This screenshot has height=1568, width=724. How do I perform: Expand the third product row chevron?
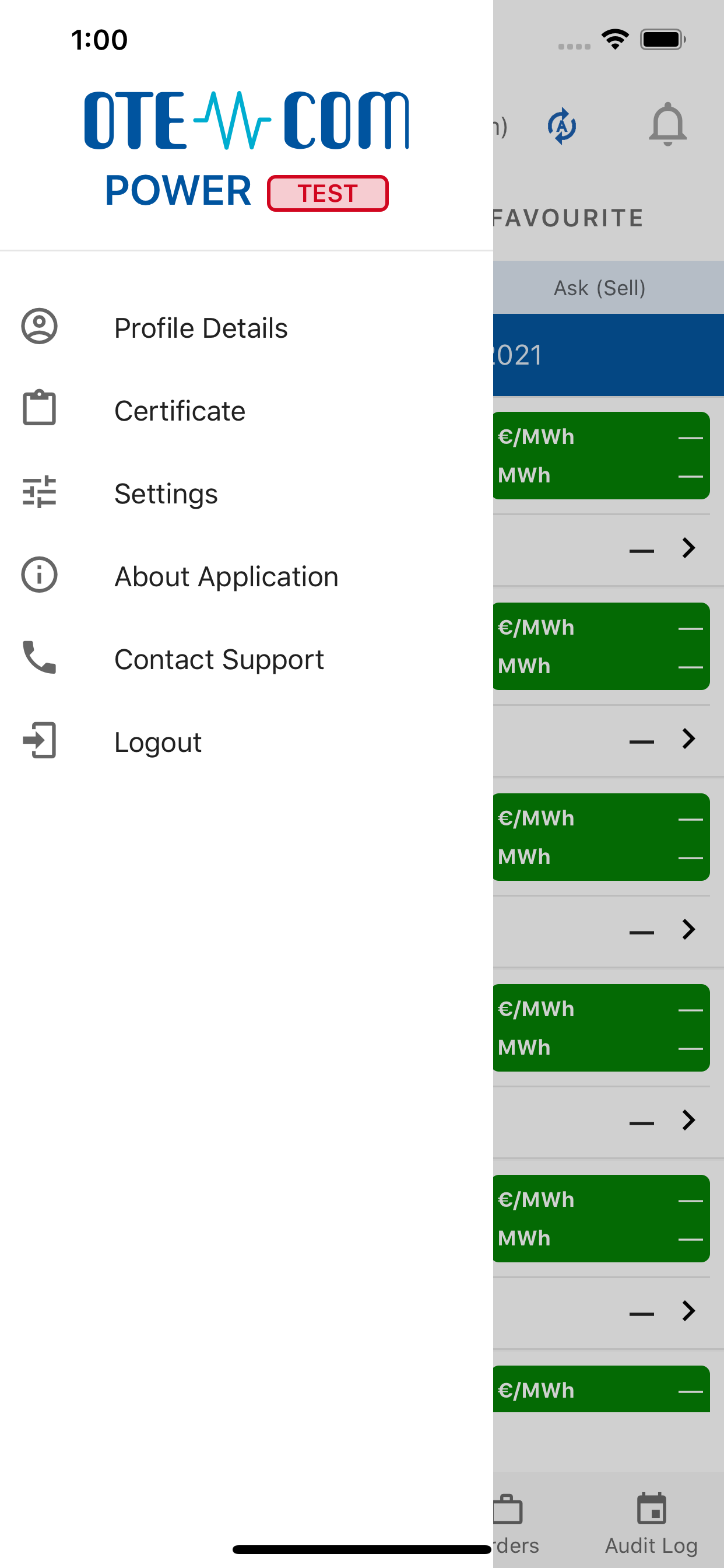click(x=688, y=929)
